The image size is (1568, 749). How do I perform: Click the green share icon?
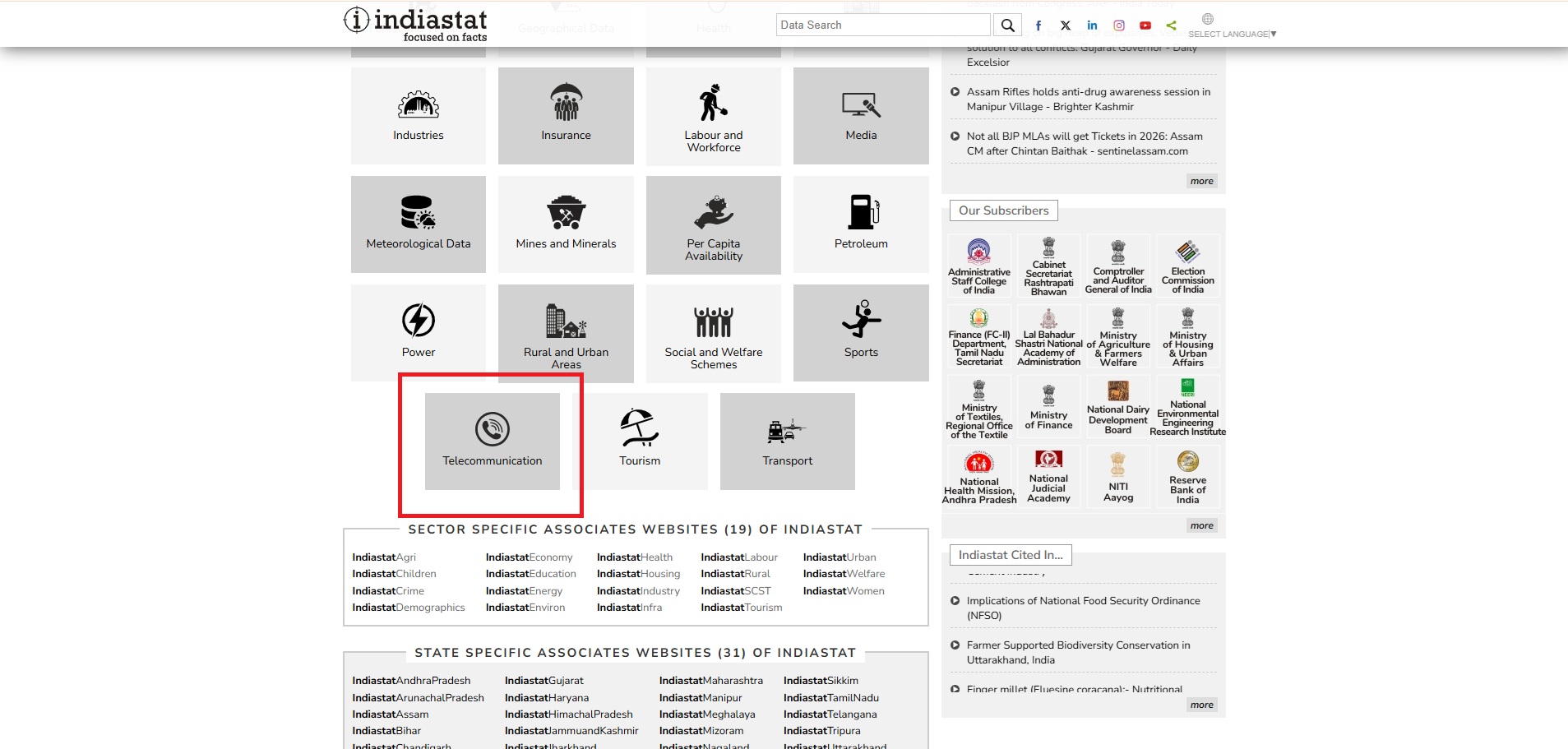(1172, 25)
